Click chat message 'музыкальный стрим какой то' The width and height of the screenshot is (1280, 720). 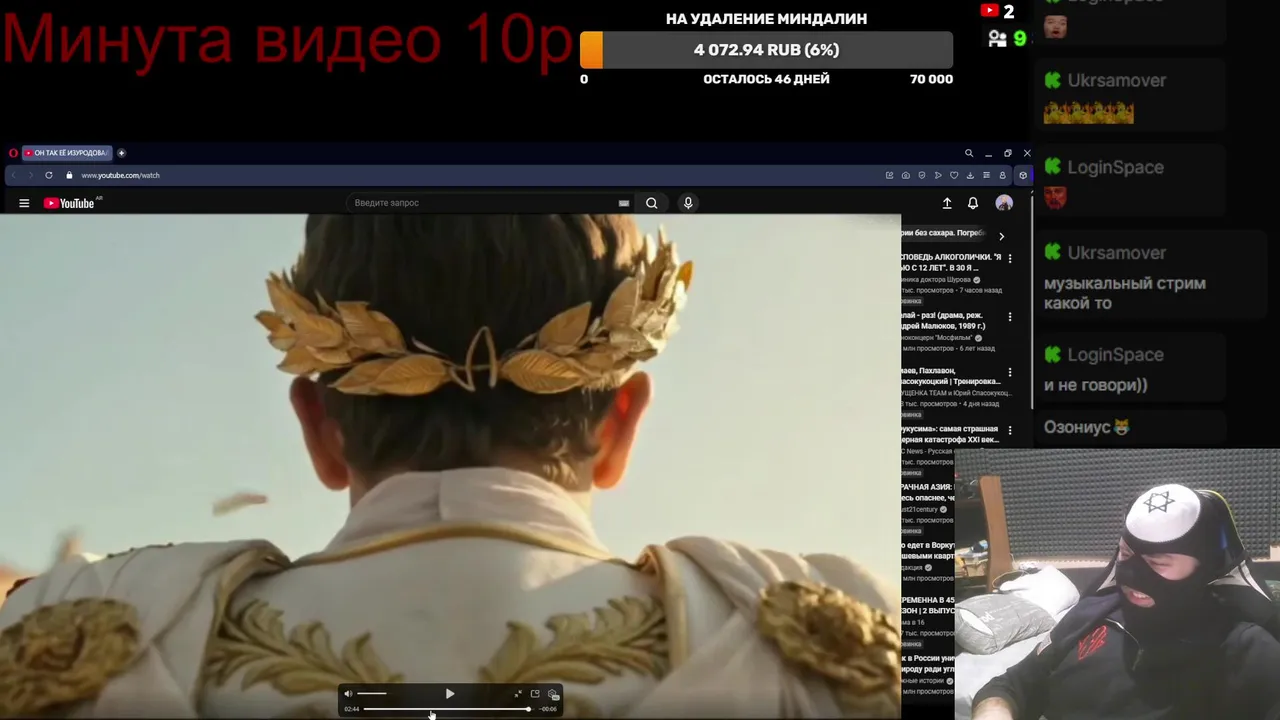tap(1125, 293)
